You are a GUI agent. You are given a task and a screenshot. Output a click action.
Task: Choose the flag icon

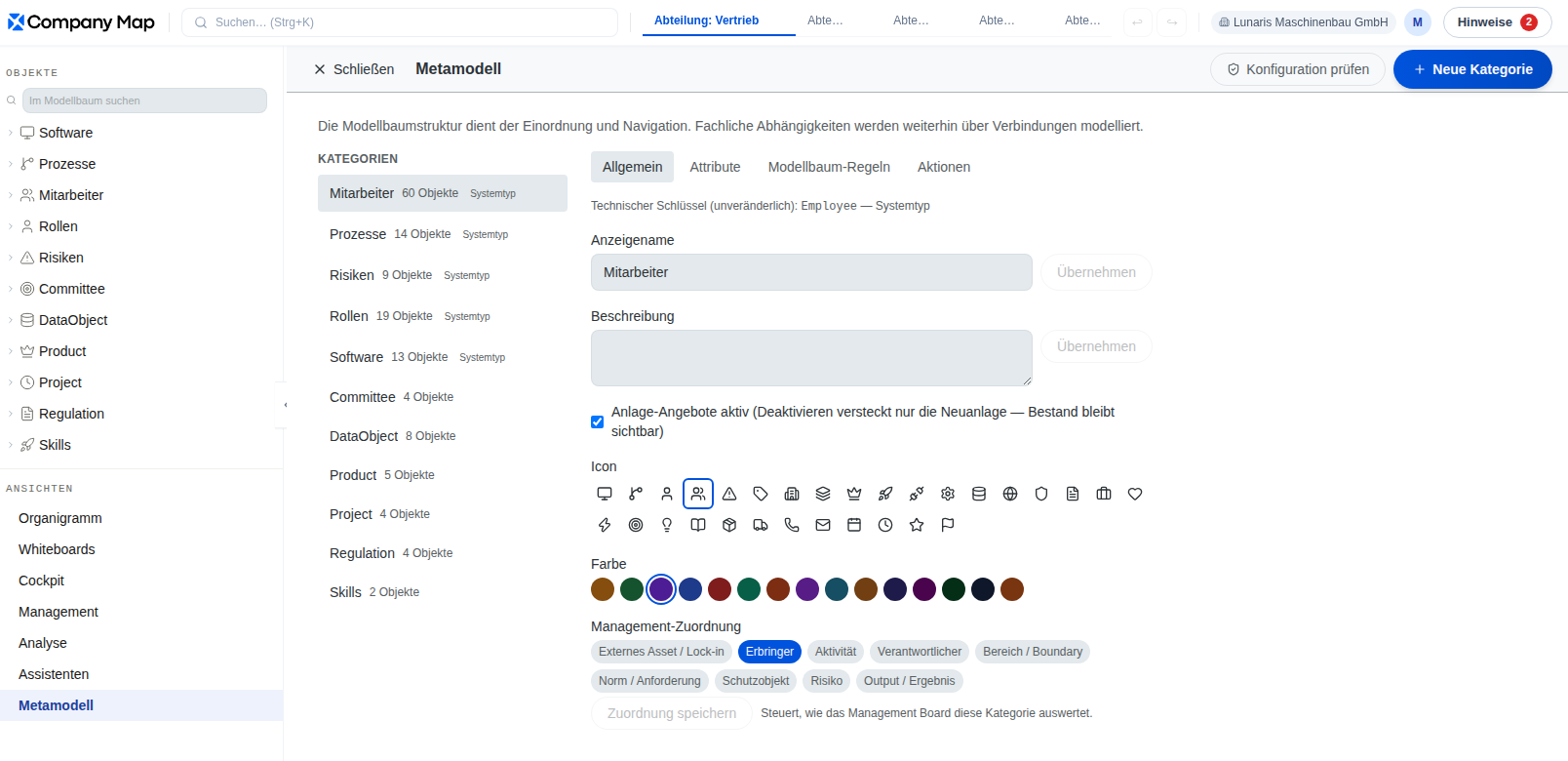pos(948,525)
